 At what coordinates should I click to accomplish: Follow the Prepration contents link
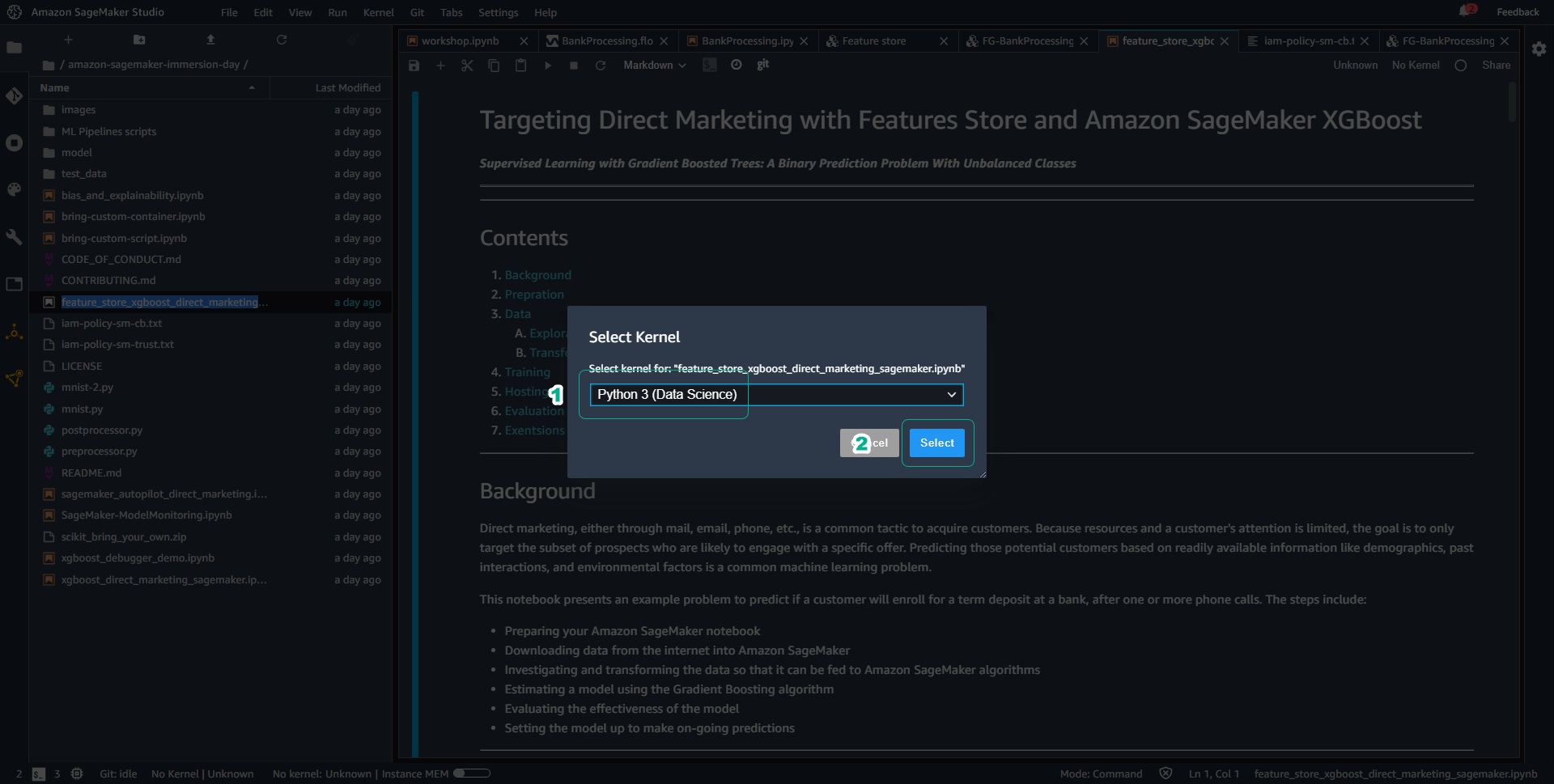tap(534, 295)
